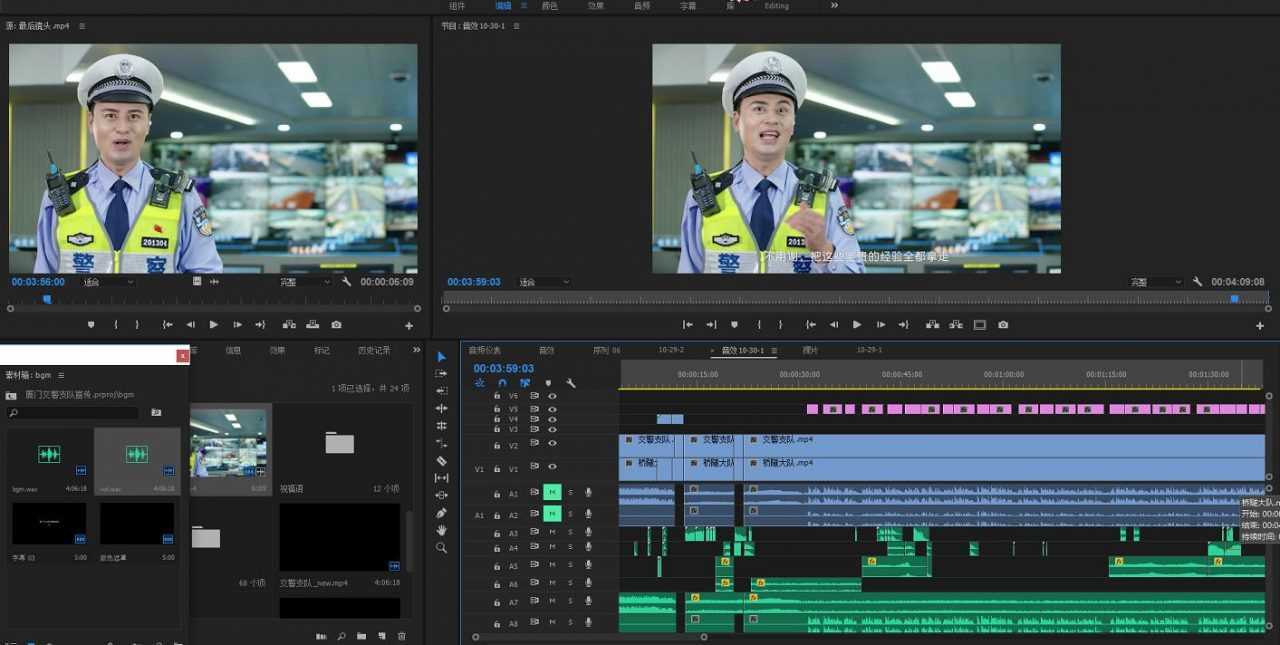
Task: Choose the Ripple Edit tool
Action: [442, 408]
